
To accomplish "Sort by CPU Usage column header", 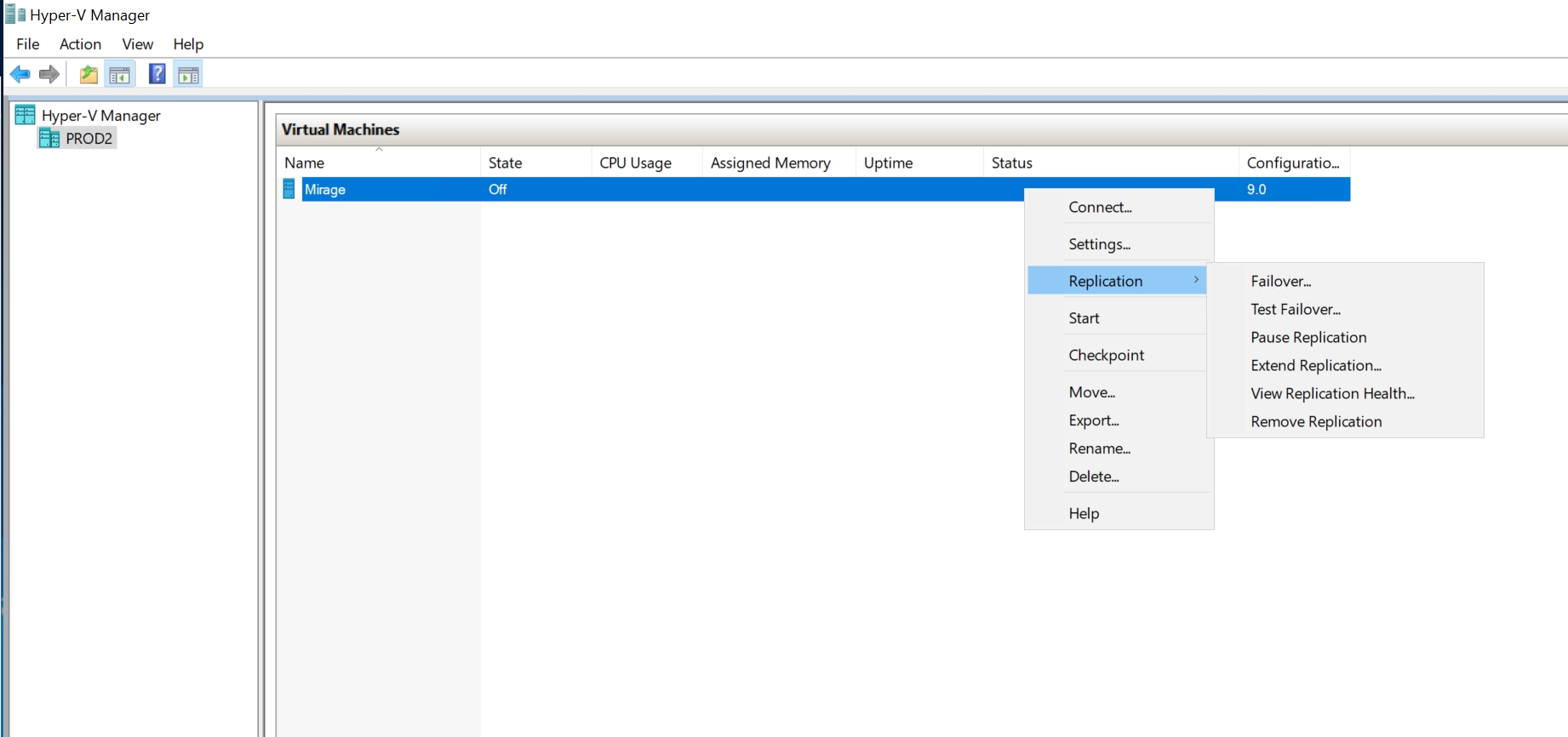I will pos(647,163).
